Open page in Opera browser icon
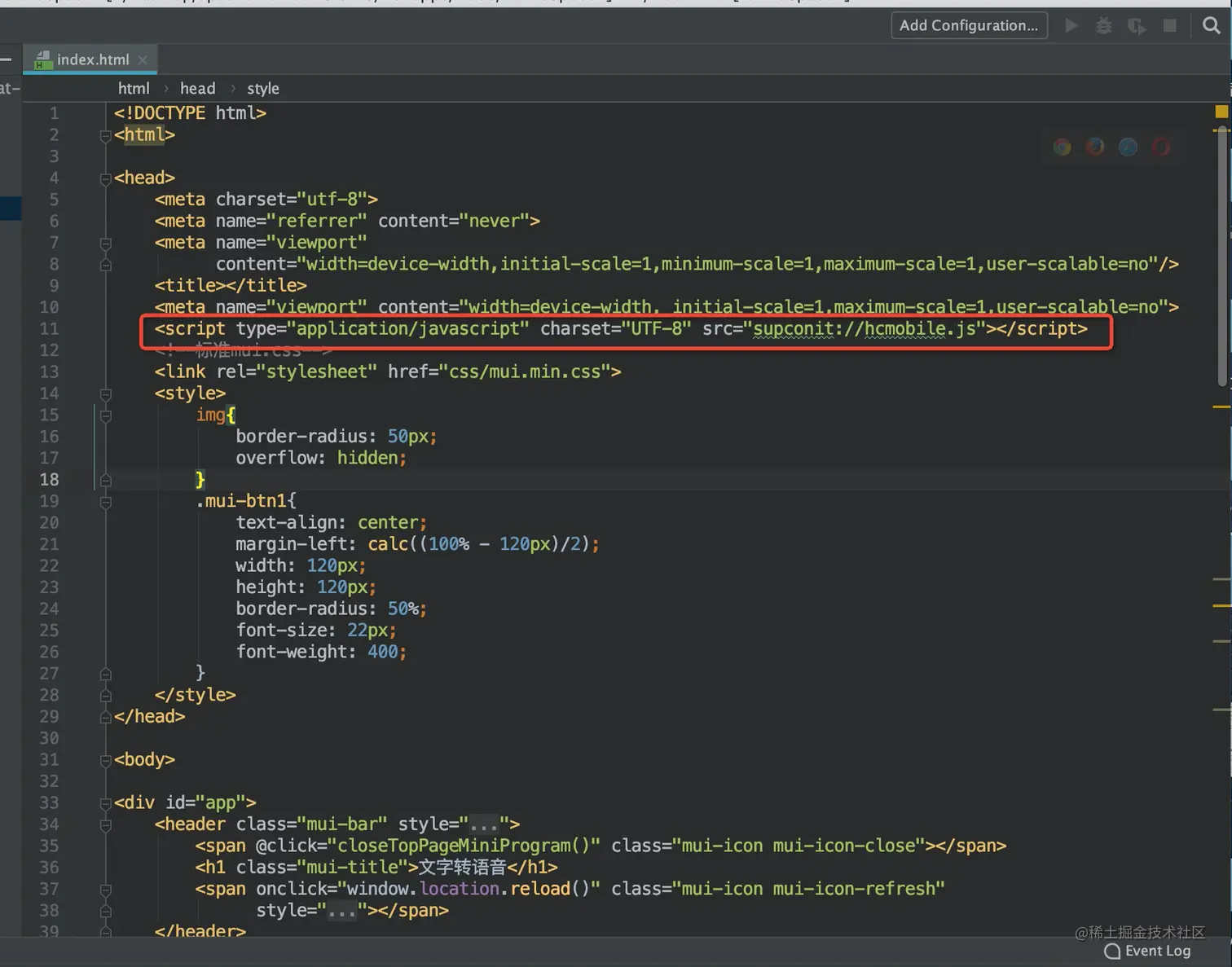Screen dimensions: 1232x967 click(x=1161, y=147)
